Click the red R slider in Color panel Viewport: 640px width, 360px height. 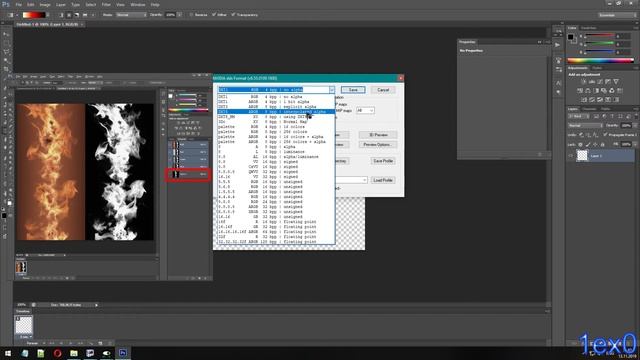click(600, 36)
